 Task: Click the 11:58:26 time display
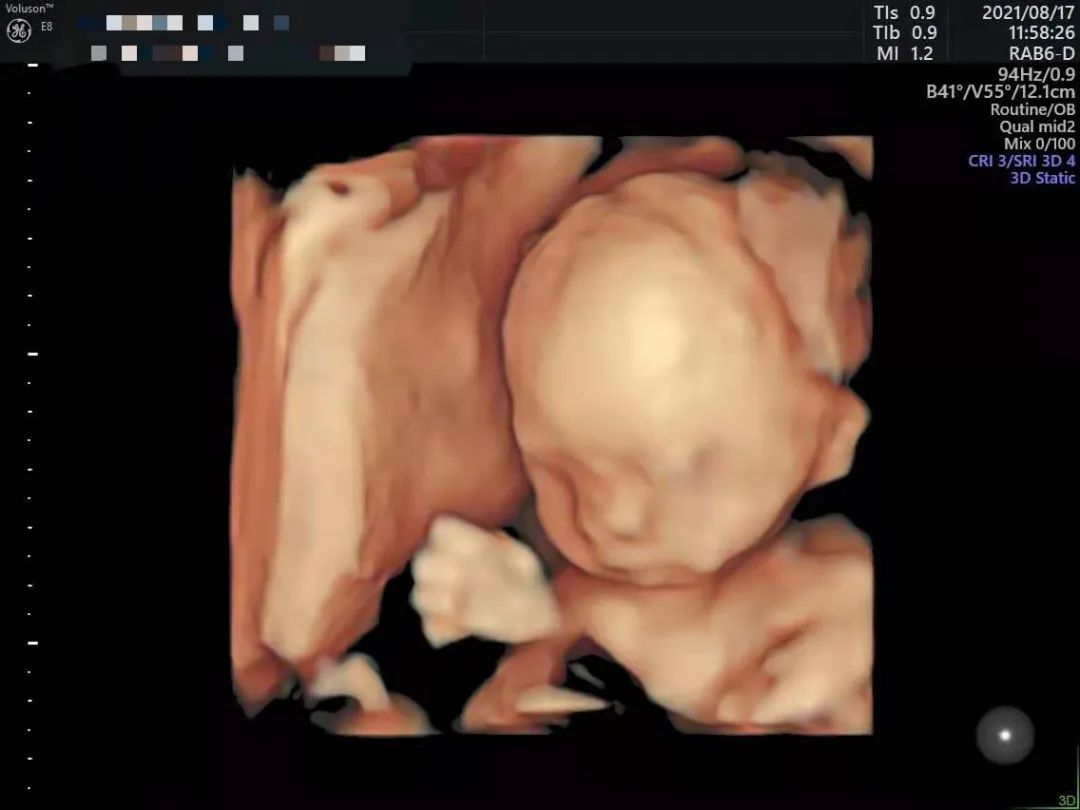[x=1041, y=33]
